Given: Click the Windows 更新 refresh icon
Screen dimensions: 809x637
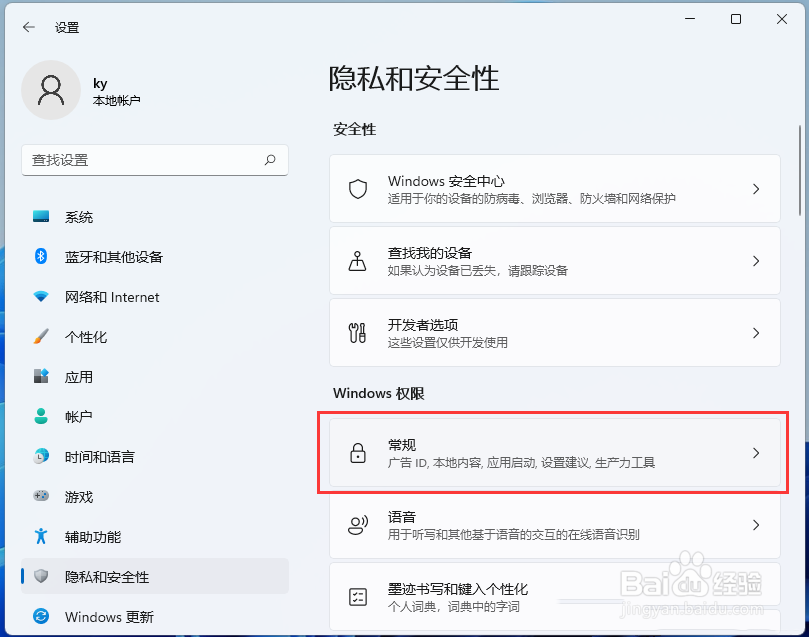Looking at the screenshot, I should (41, 616).
